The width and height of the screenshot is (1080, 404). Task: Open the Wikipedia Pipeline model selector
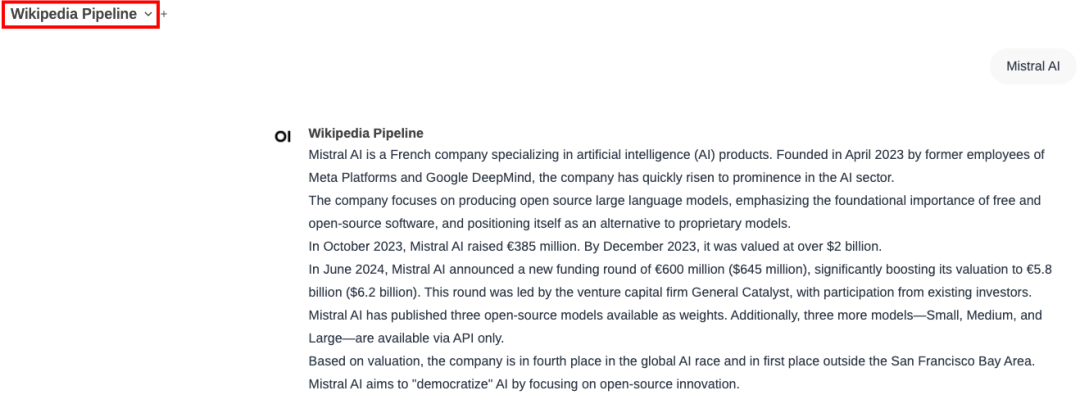tap(74, 14)
